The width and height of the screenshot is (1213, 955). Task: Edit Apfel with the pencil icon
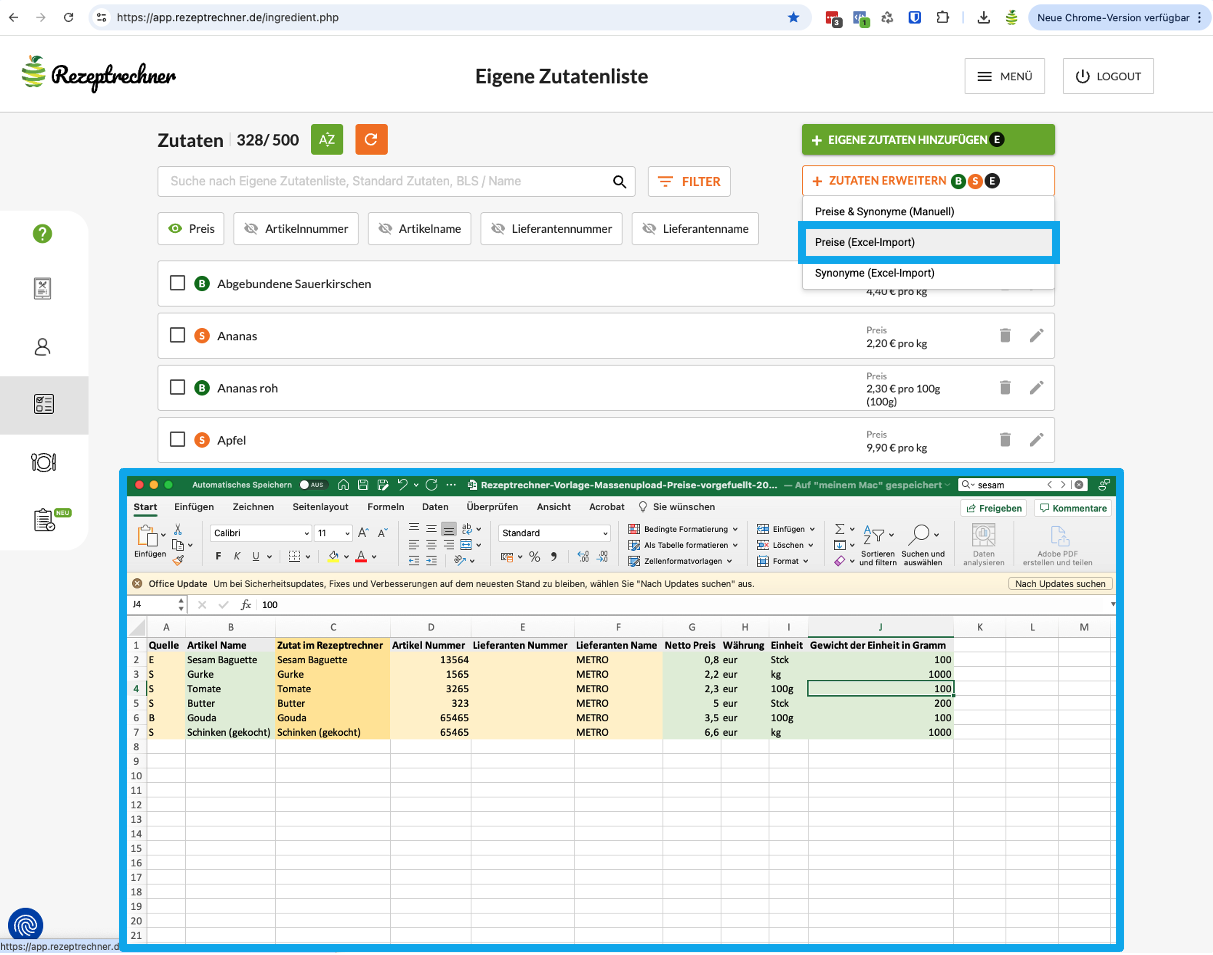point(1037,440)
